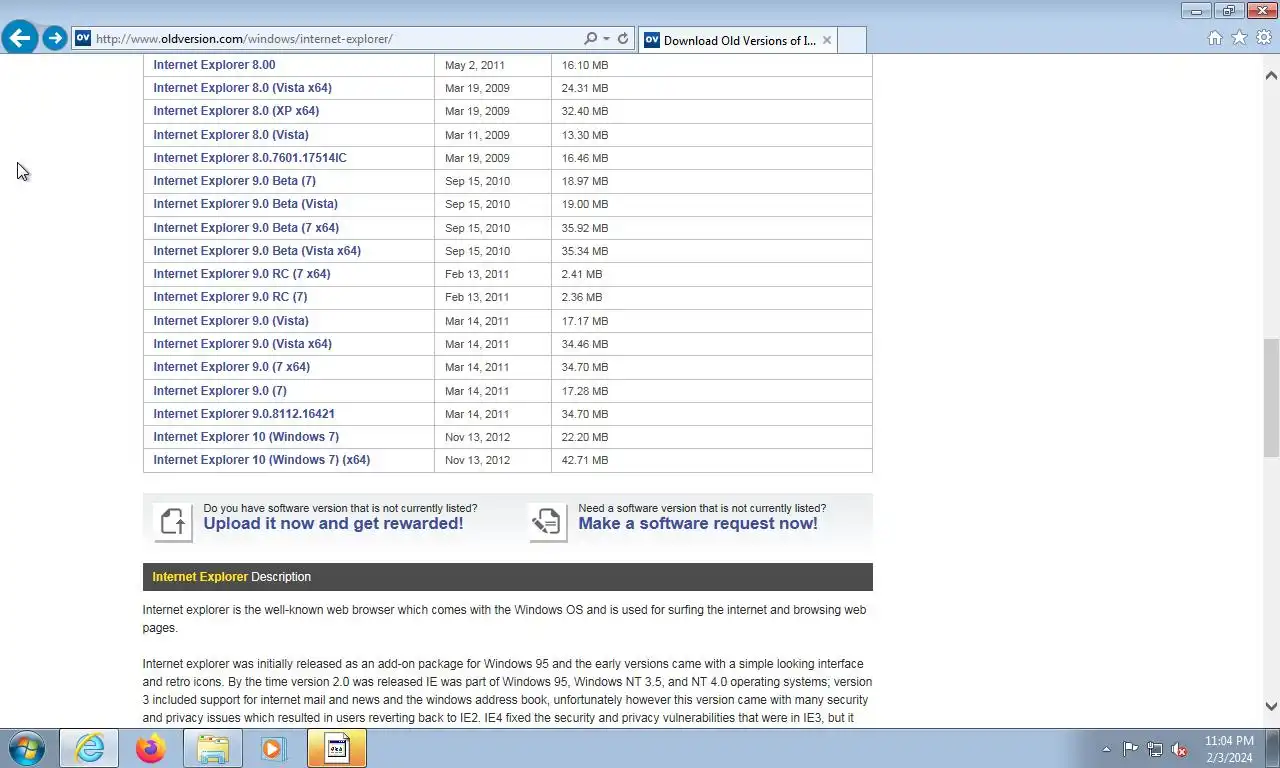Open a new blank tab
The image size is (1280, 768).
(851, 40)
